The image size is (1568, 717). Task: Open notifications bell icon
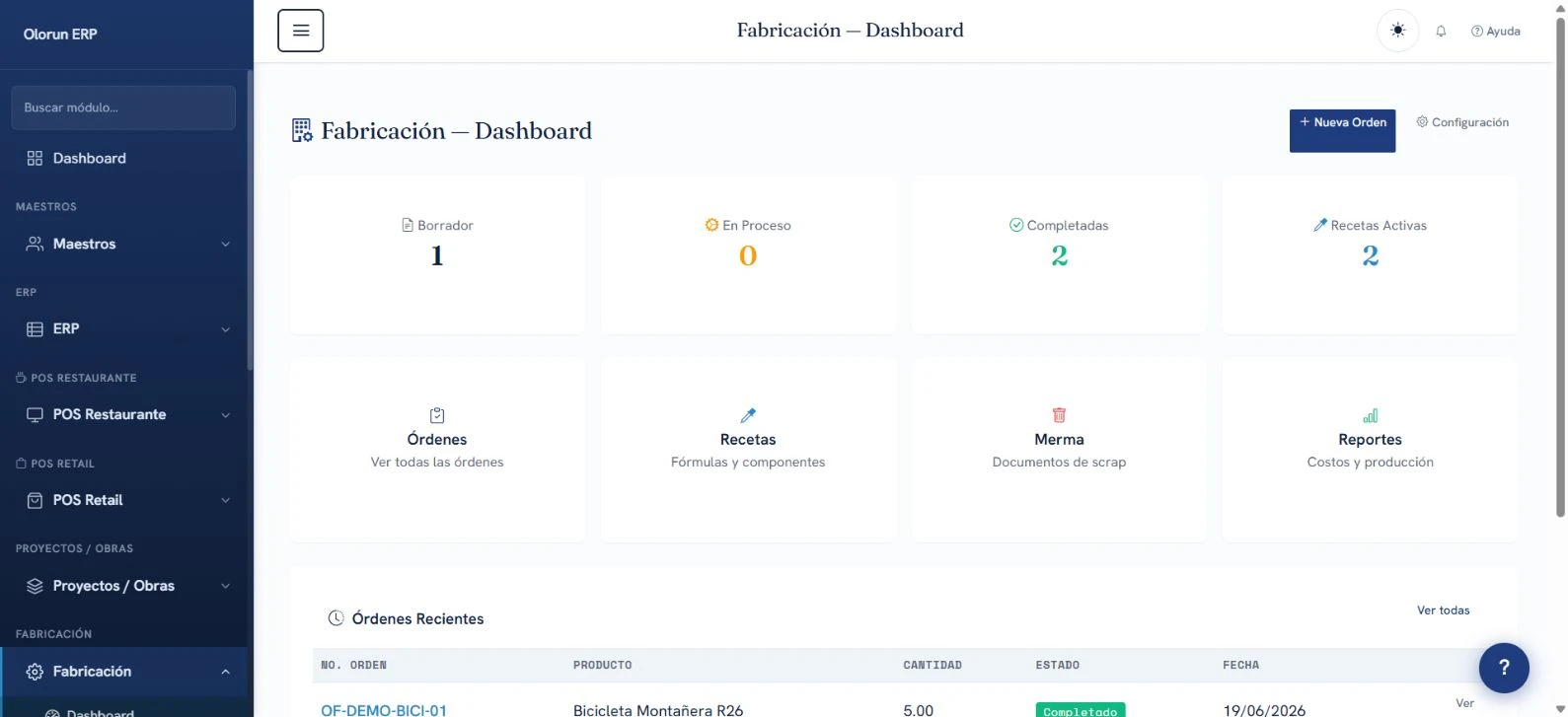[1441, 32]
